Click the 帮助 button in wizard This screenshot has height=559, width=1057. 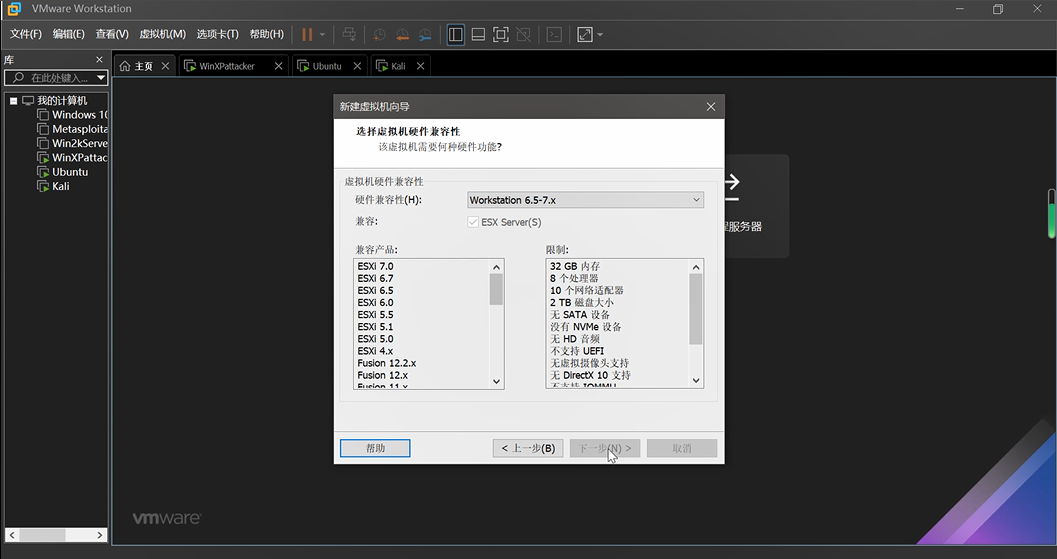pos(375,448)
